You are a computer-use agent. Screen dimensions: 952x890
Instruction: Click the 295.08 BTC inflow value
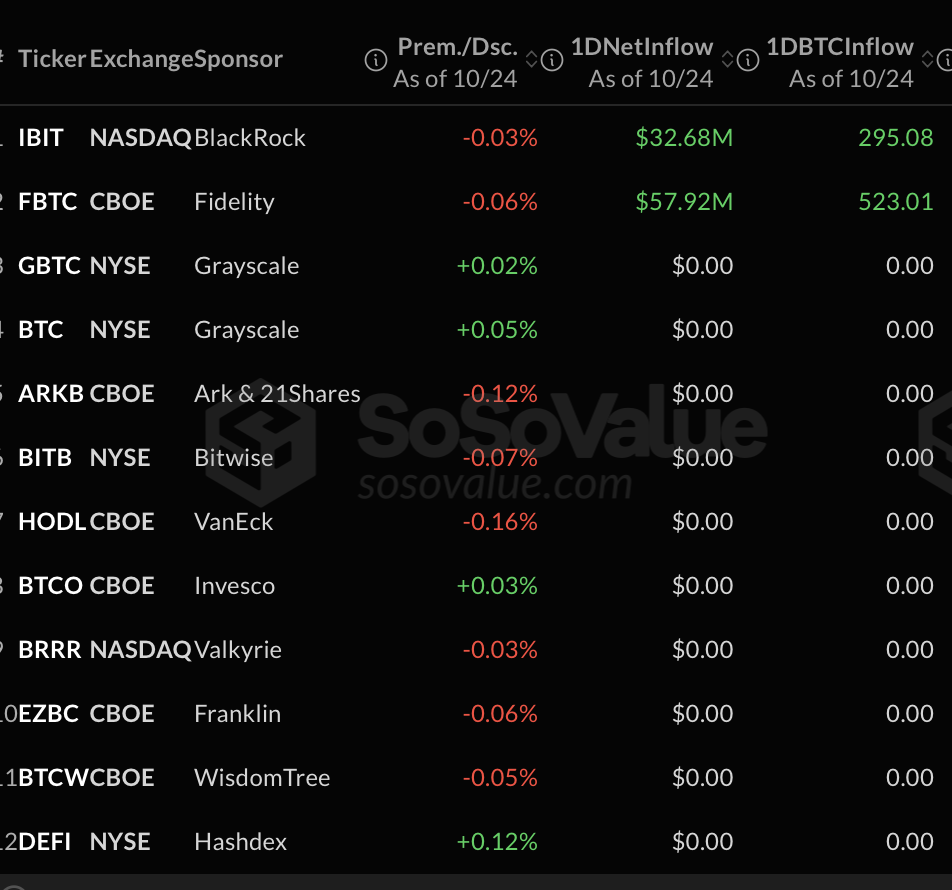[x=896, y=138]
